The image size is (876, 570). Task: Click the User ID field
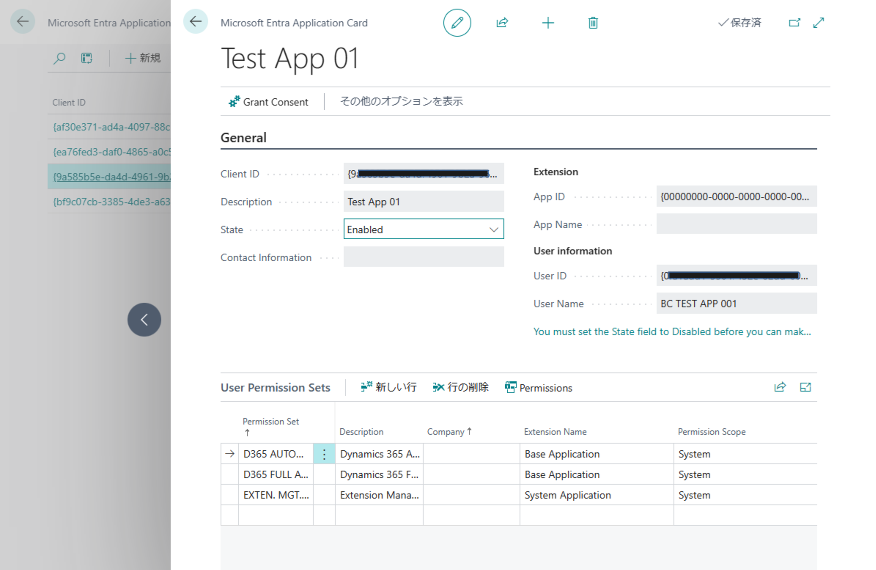pyautogui.click(x=736, y=276)
